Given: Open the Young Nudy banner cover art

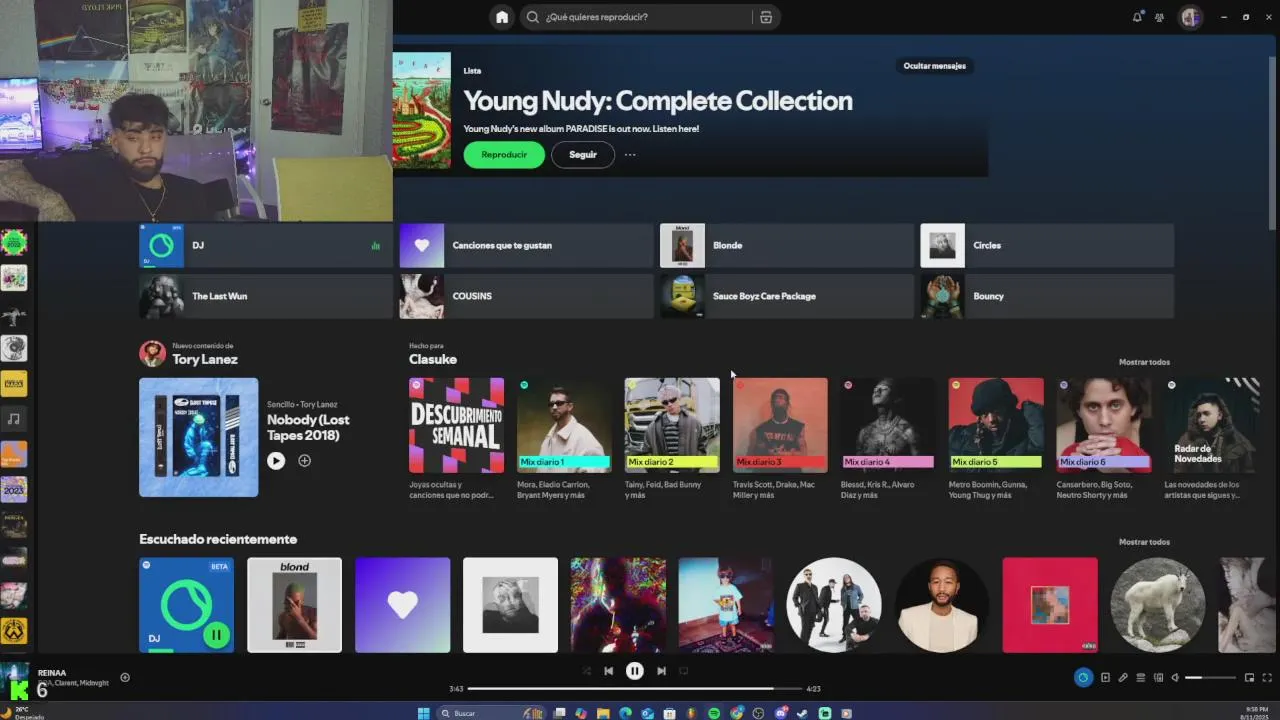Looking at the screenshot, I should [422, 111].
